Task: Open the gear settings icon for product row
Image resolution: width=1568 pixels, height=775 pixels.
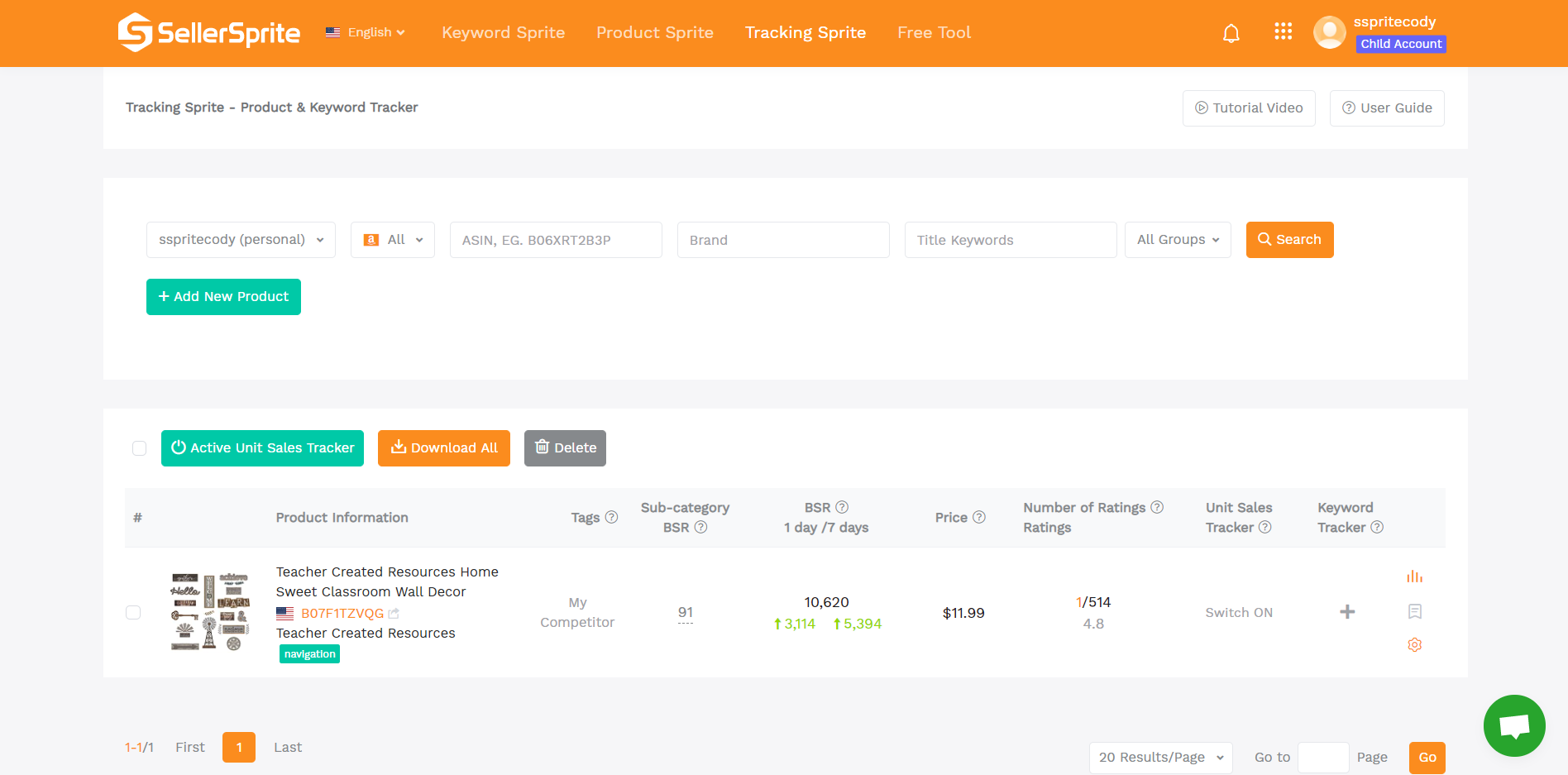Action: pos(1415,644)
